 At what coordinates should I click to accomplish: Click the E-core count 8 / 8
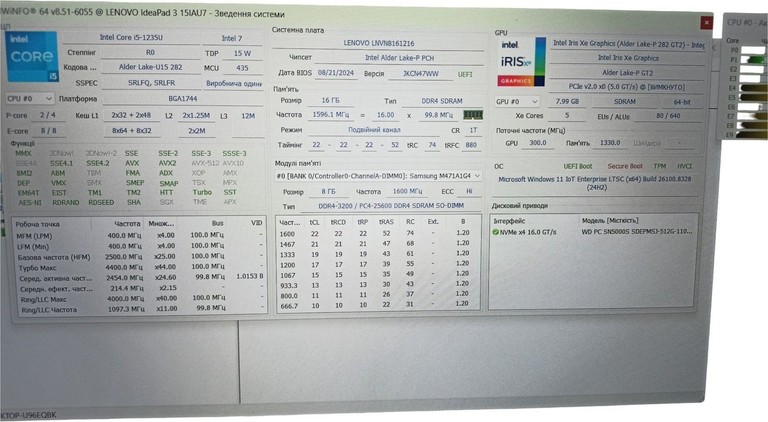[48, 131]
